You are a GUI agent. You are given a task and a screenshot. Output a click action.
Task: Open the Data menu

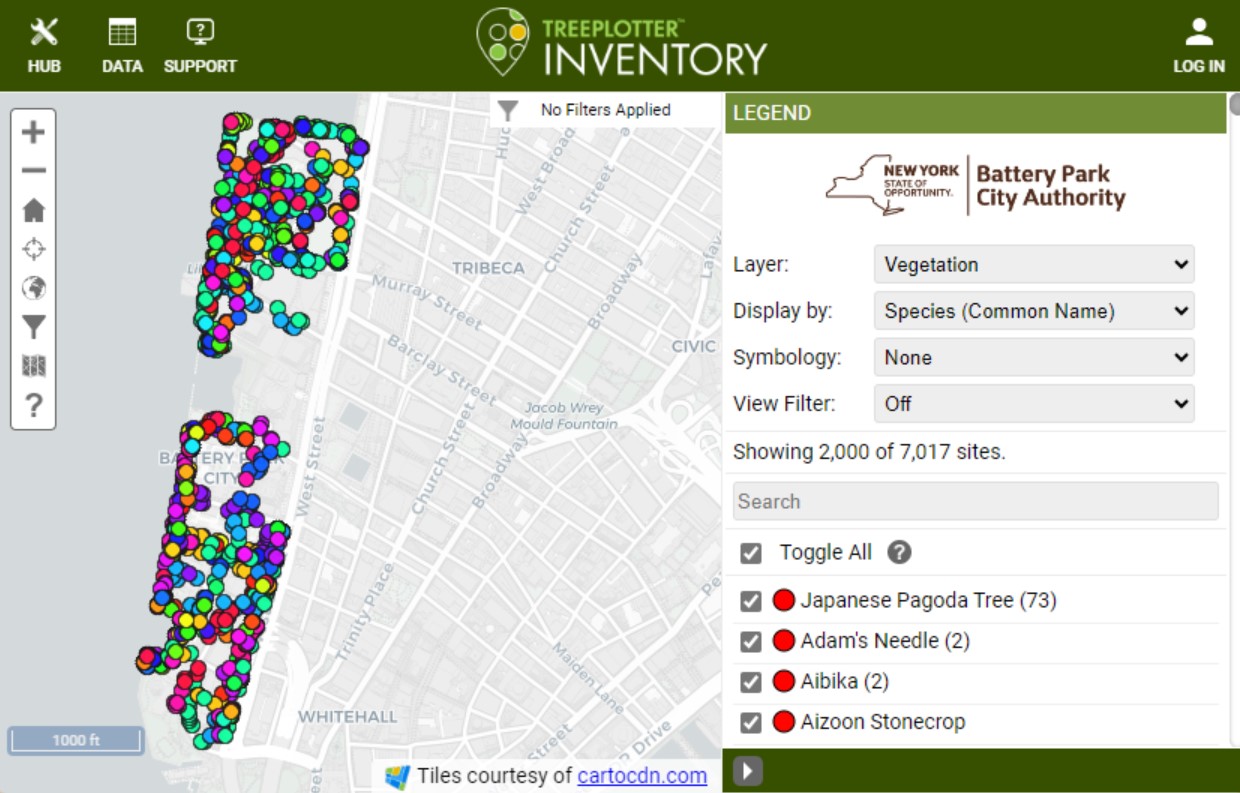click(122, 46)
